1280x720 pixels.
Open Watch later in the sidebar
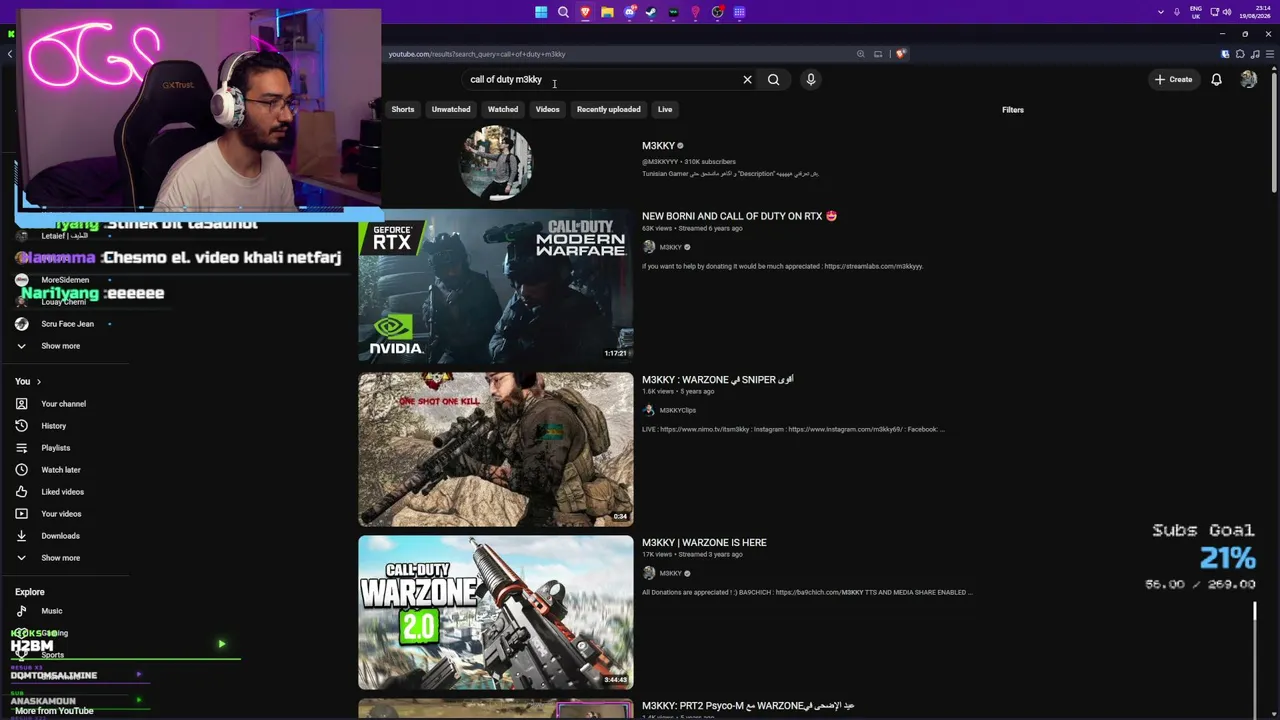click(x=61, y=470)
